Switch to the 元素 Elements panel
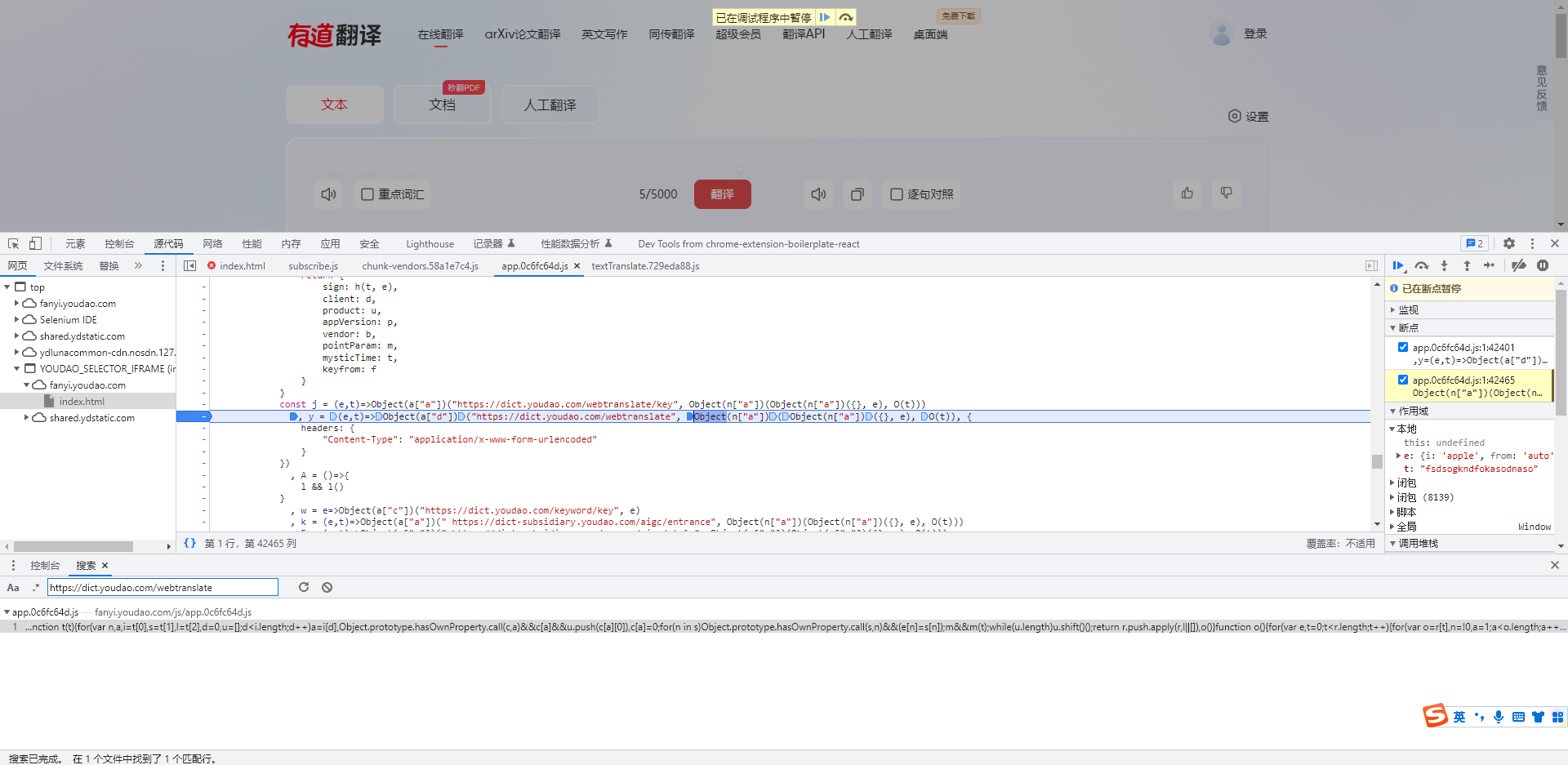Image resolution: width=1568 pixels, height=765 pixels. pos(75,243)
